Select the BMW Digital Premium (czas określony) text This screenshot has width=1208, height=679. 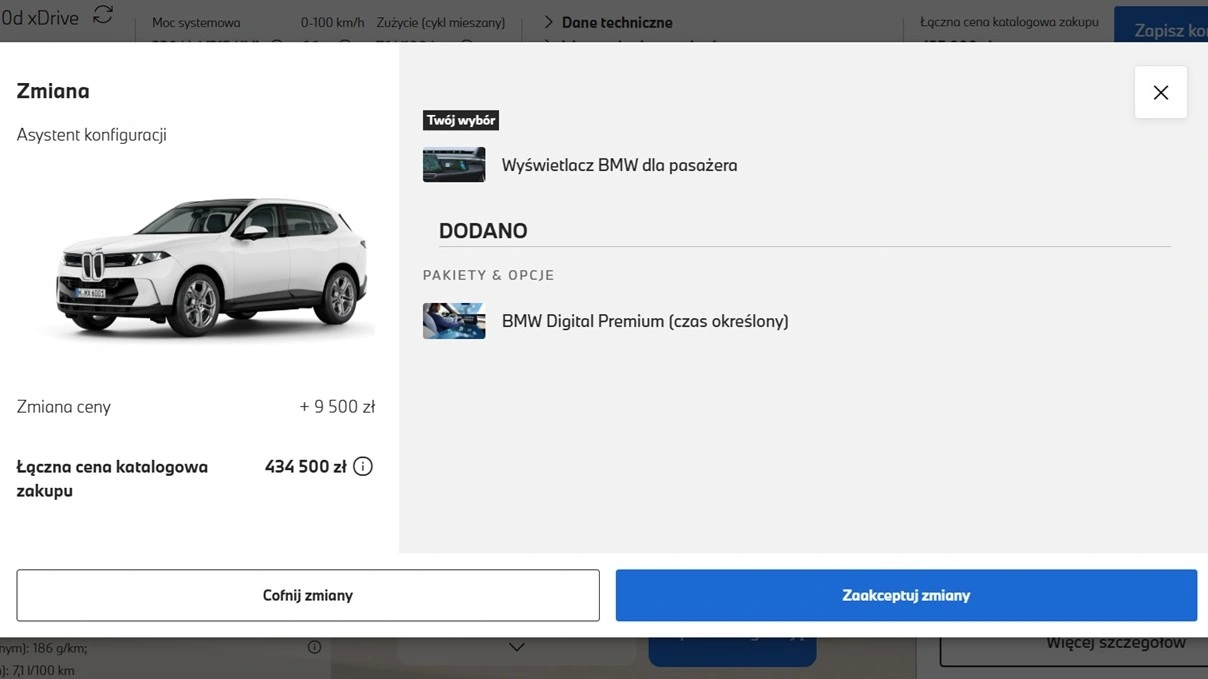coord(645,321)
